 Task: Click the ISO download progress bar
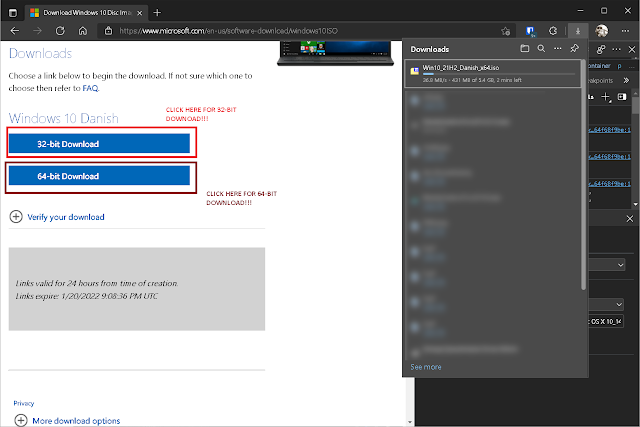(499, 74)
